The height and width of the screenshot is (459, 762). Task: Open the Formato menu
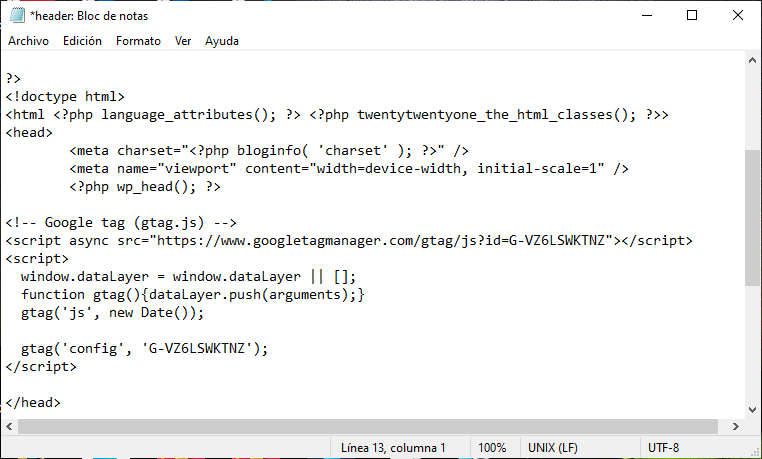point(138,41)
